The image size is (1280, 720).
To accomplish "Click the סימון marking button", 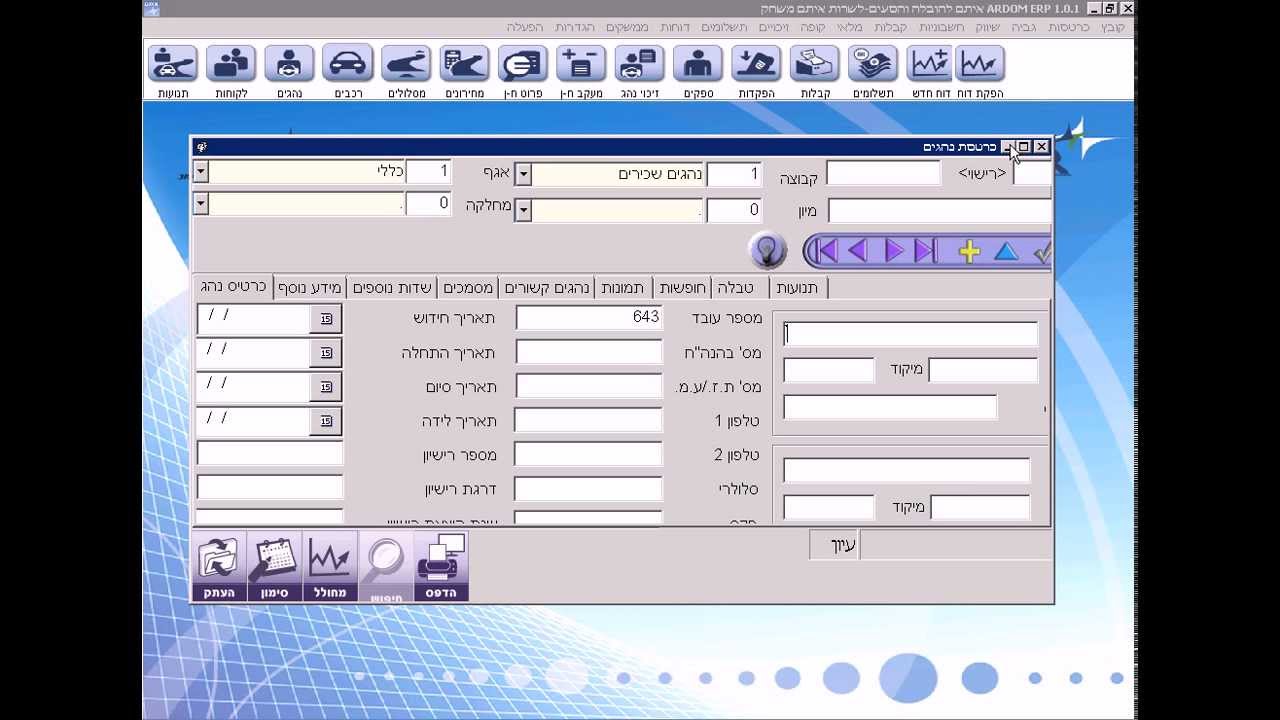I will 274,567.
